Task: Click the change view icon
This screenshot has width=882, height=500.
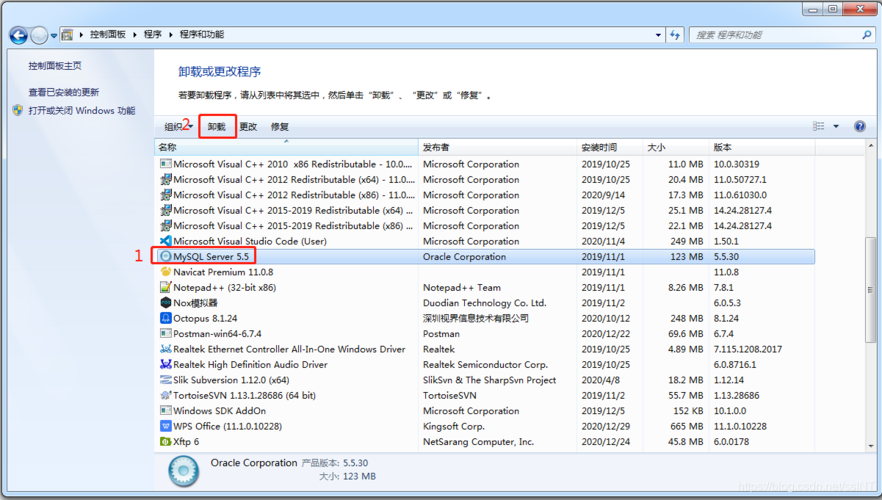Action: 818,126
